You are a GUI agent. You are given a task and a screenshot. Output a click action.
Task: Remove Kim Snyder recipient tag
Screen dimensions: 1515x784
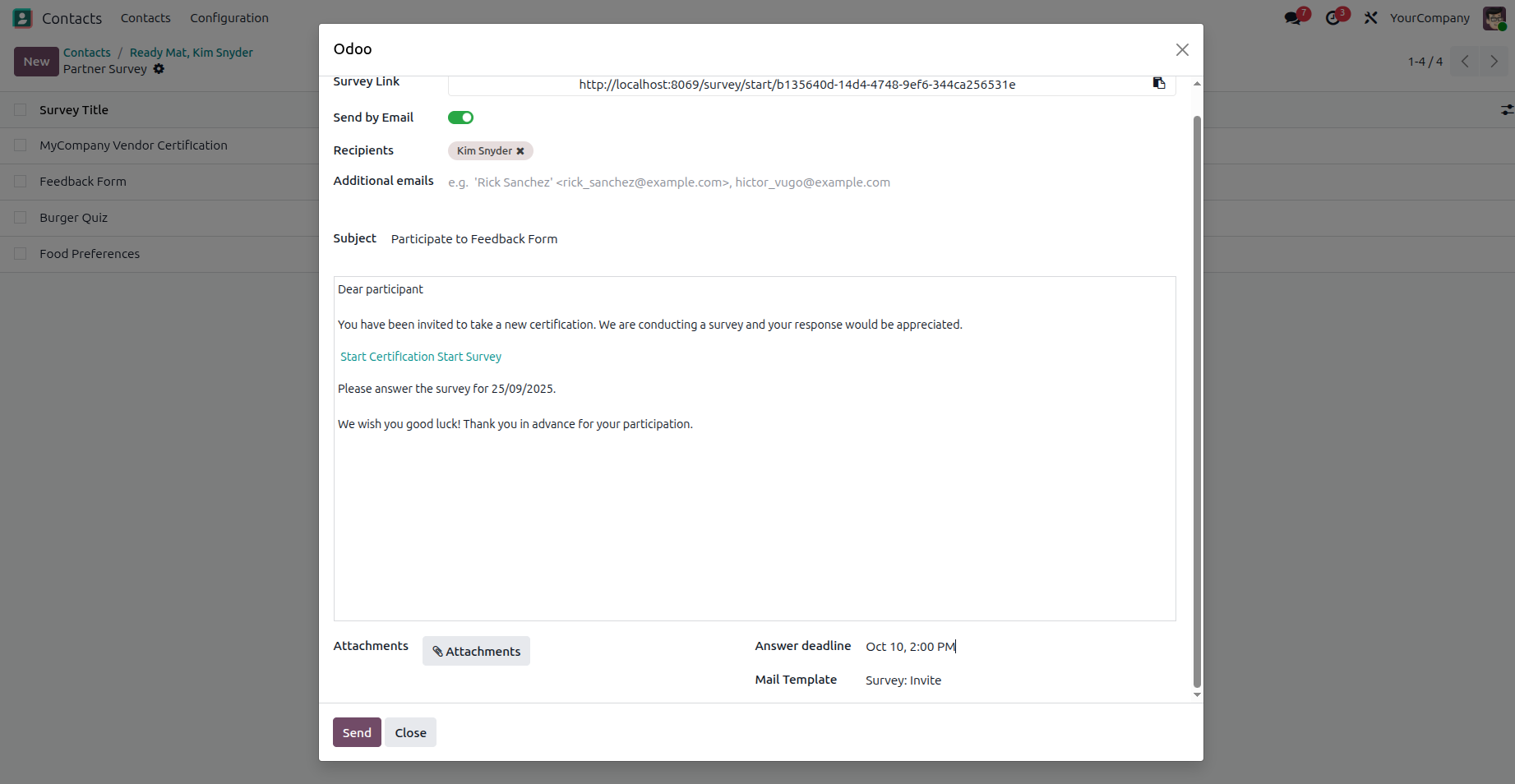[x=520, y=151]
